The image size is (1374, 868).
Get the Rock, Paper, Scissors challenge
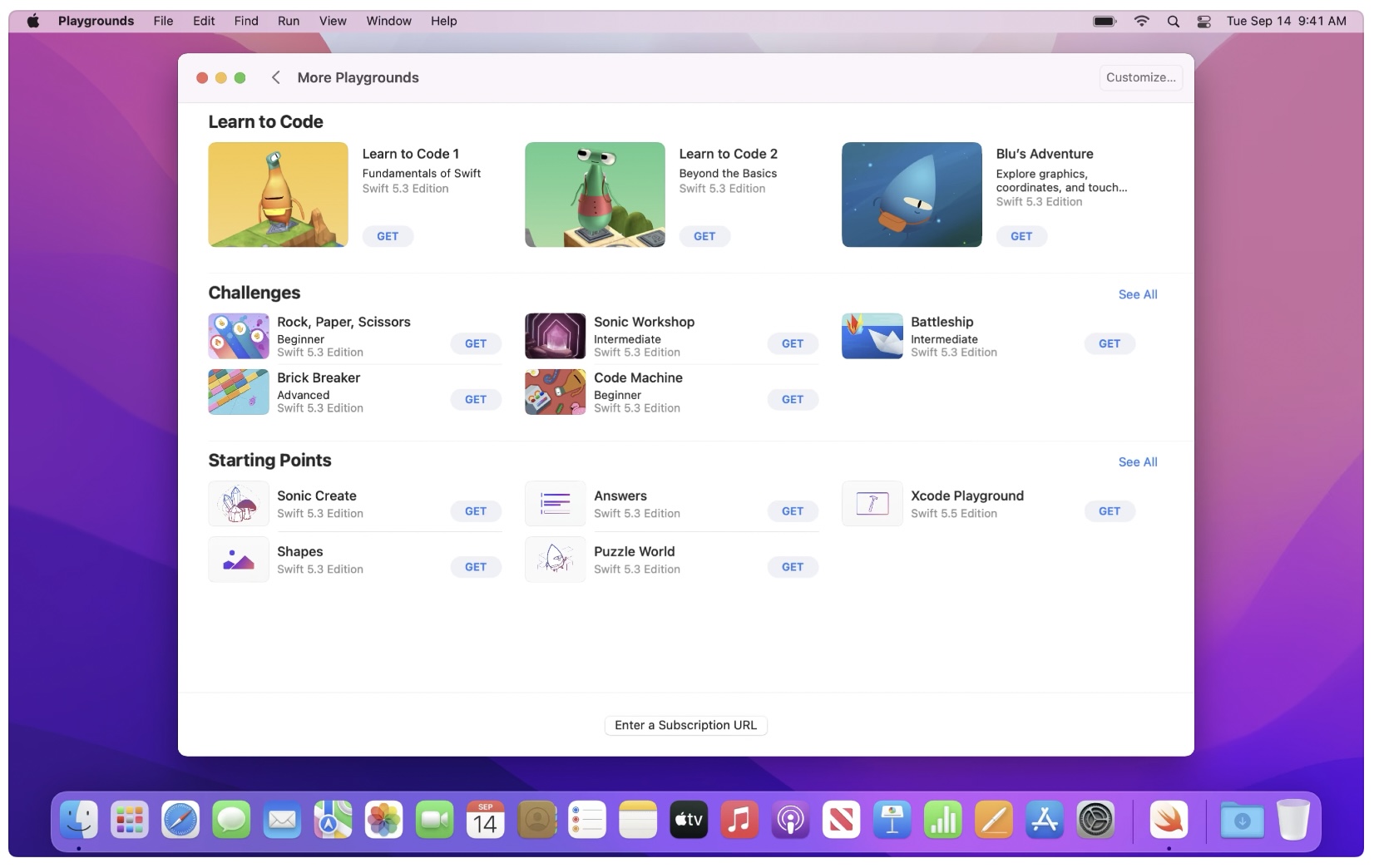pos(476,343)
